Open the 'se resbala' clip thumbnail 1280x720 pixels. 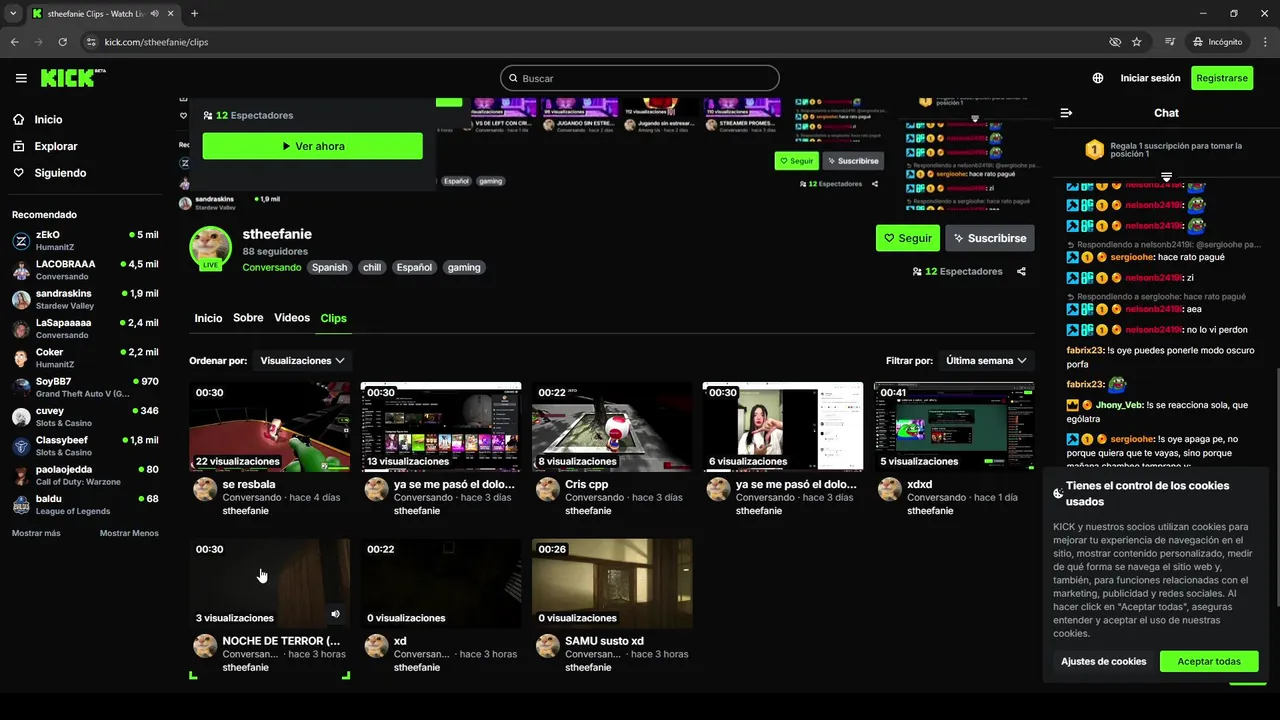pos(270,427)
